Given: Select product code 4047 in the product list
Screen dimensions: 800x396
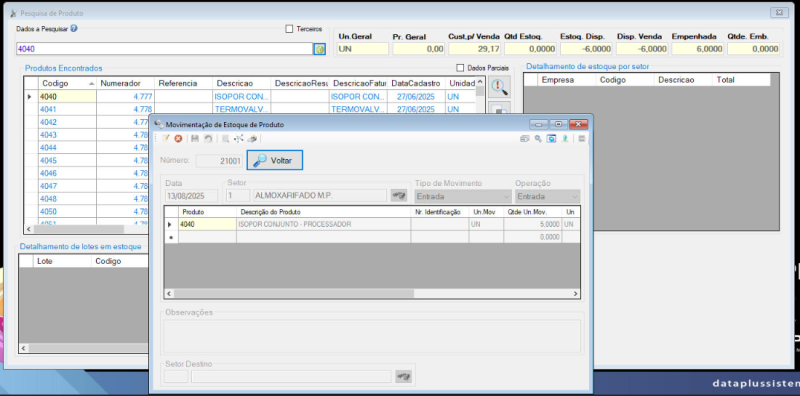Looking at the screenshot, I should [x=67, y=186].
